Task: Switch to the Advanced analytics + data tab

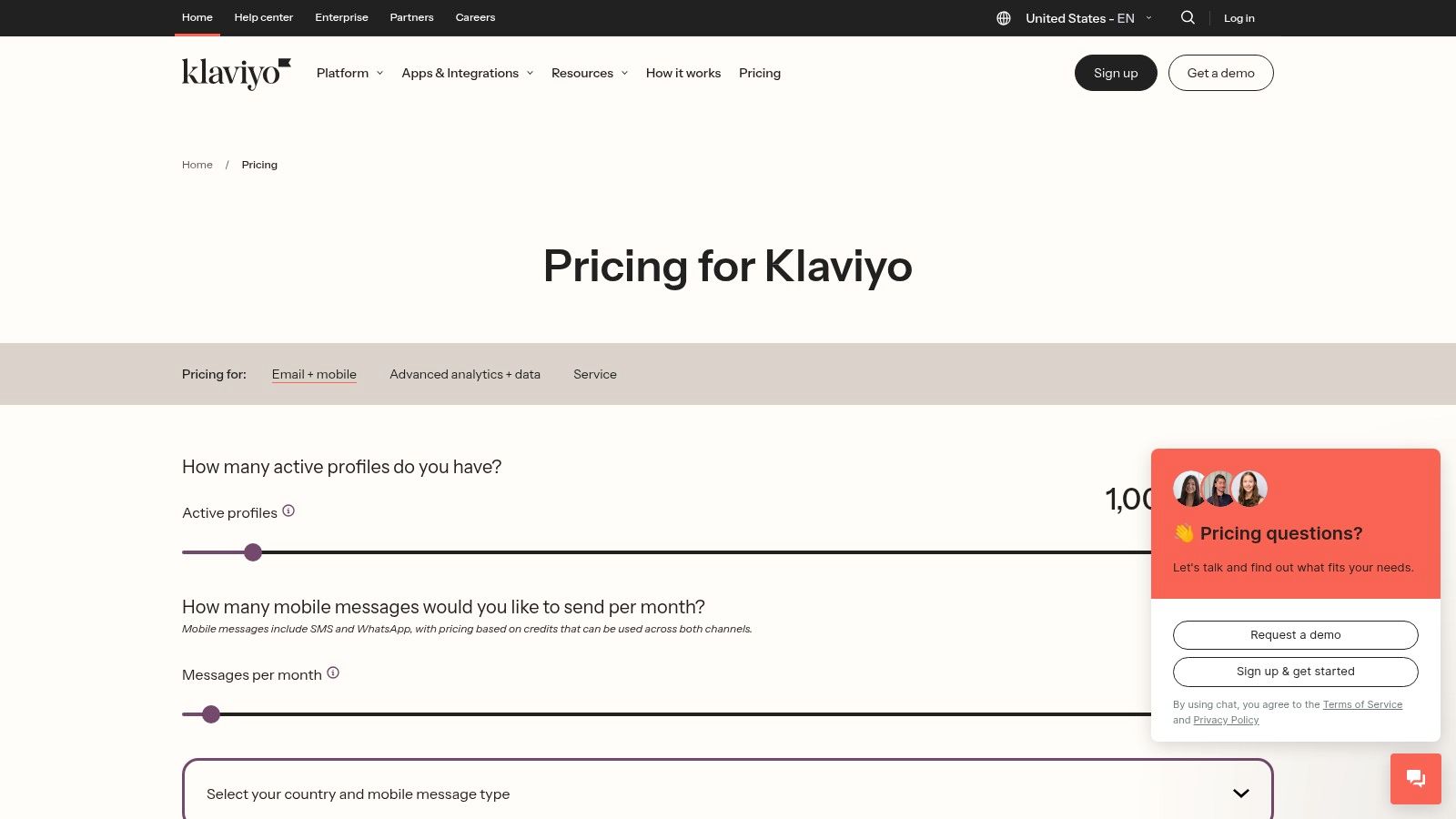Action: tap(464, 374)
